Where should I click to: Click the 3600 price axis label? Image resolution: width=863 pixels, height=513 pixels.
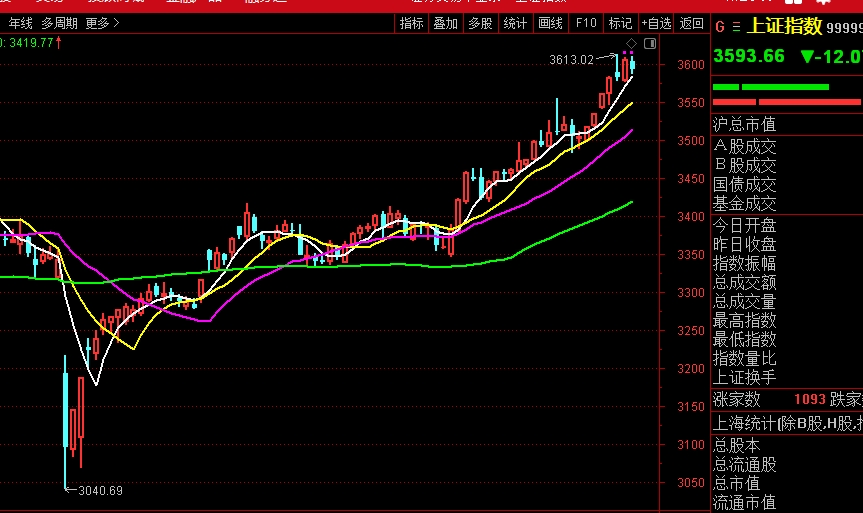click(691, 65)
